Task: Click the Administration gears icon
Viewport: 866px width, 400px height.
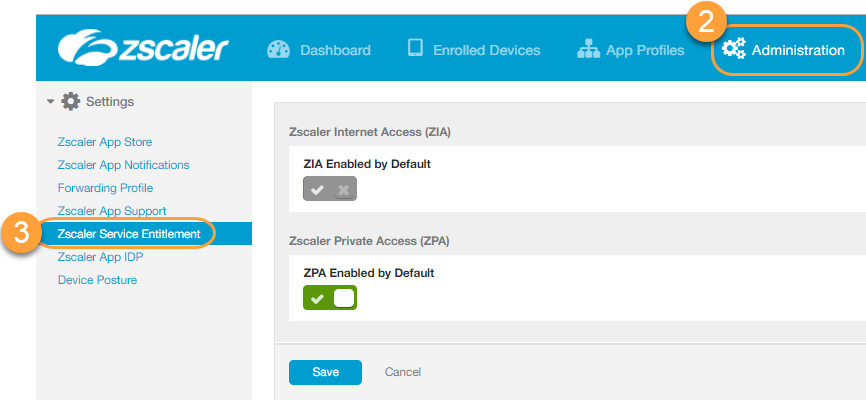Action: (734, 49)
